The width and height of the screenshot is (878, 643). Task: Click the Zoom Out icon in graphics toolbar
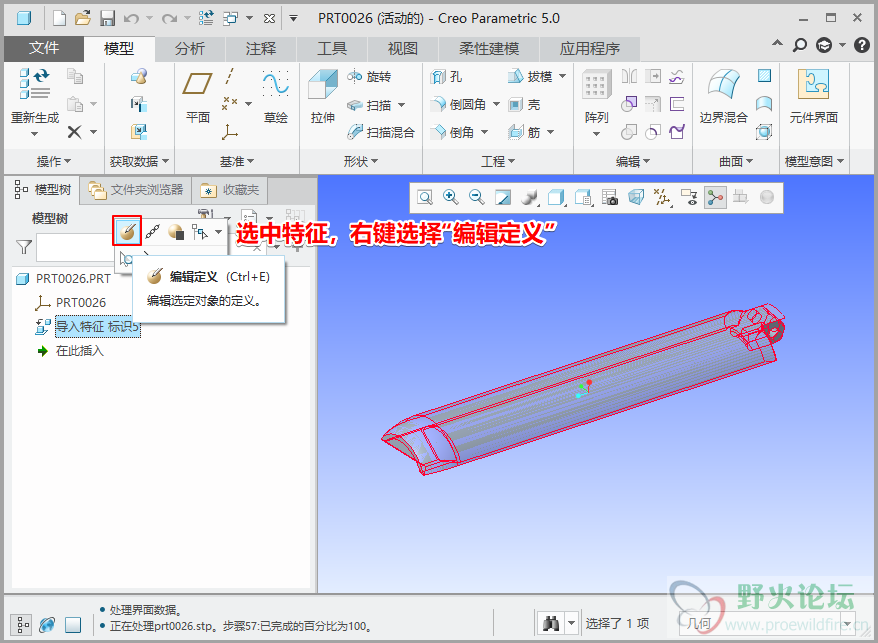click(477, 197)
